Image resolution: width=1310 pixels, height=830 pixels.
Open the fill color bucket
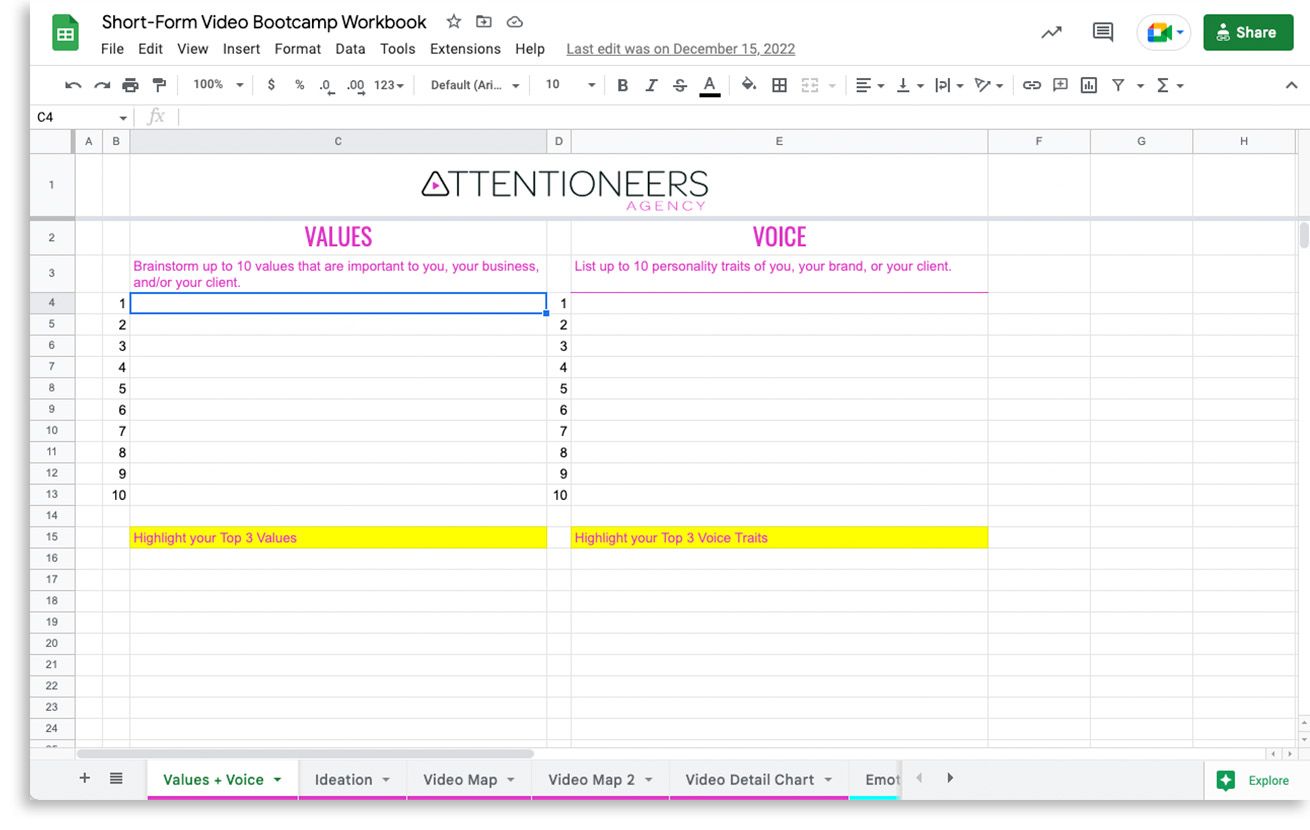749,86
